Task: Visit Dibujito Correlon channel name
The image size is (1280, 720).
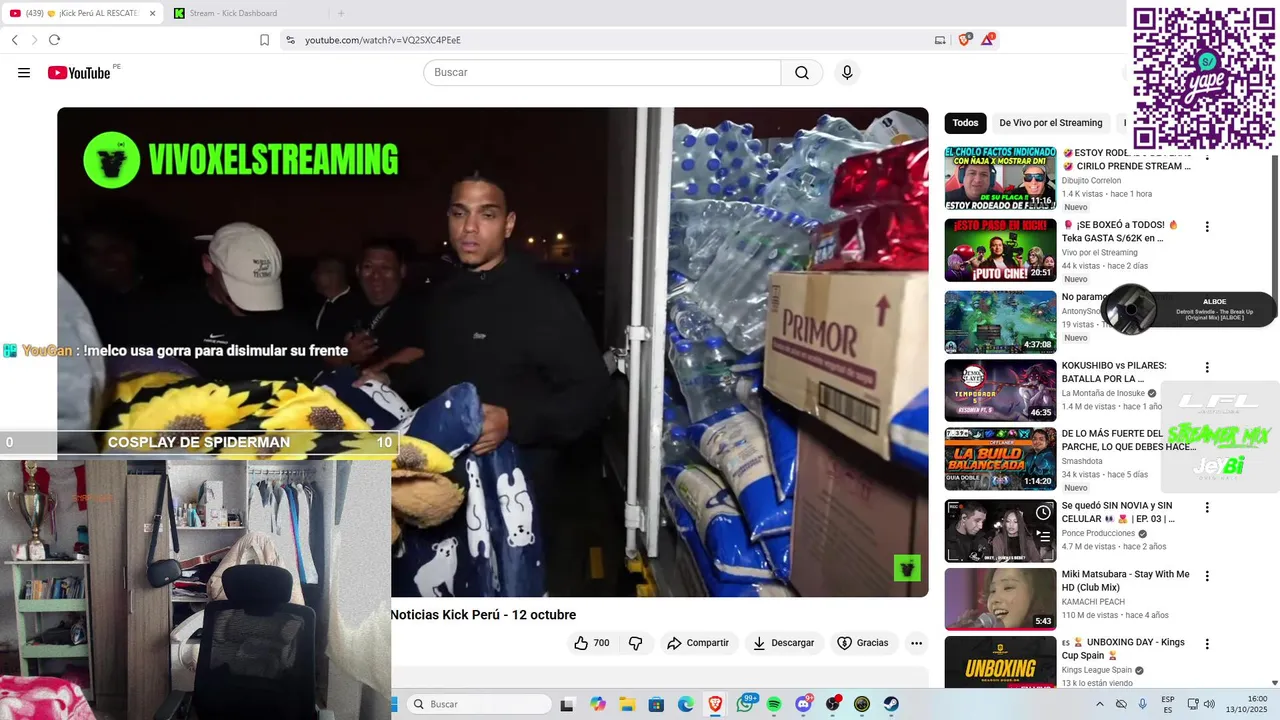Action: [1091, 180]
